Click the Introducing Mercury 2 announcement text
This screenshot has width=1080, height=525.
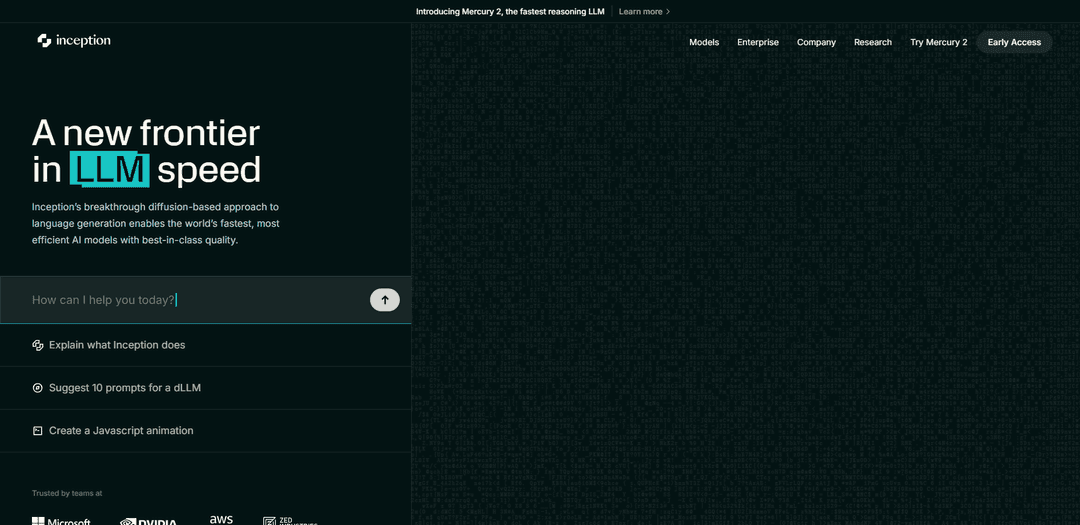click(x=510, y=12)
